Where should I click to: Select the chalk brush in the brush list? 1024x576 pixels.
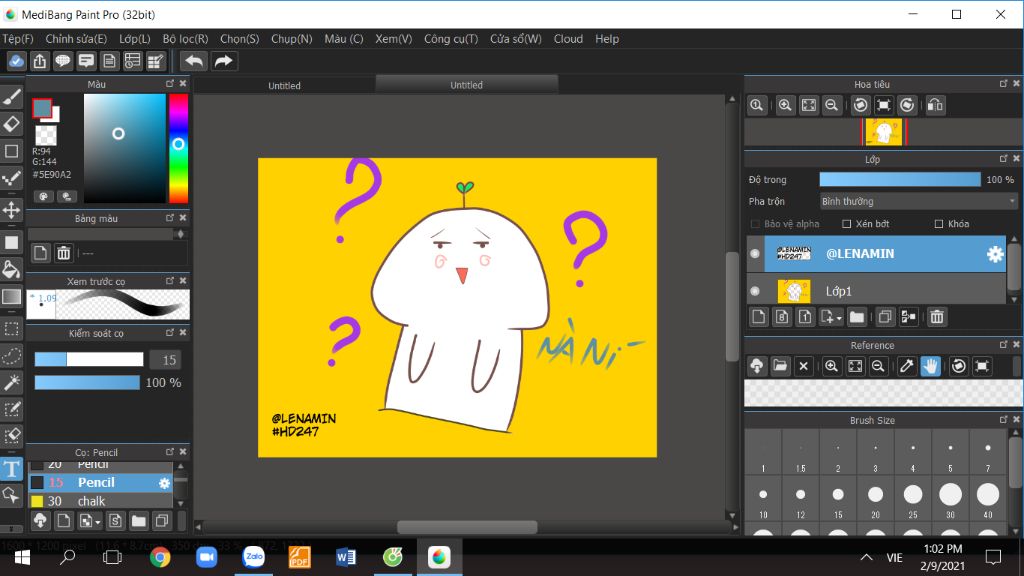point(90,501)
